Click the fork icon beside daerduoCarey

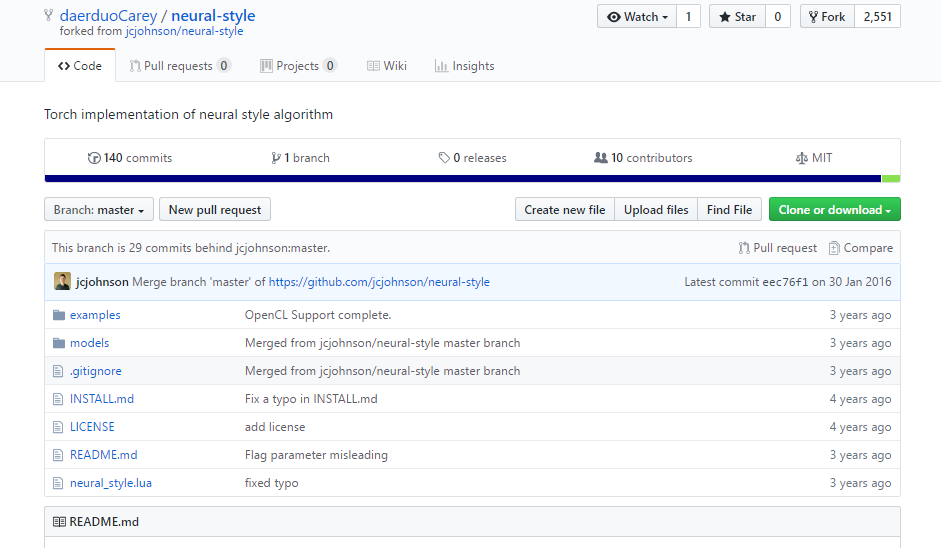[49, 16]
